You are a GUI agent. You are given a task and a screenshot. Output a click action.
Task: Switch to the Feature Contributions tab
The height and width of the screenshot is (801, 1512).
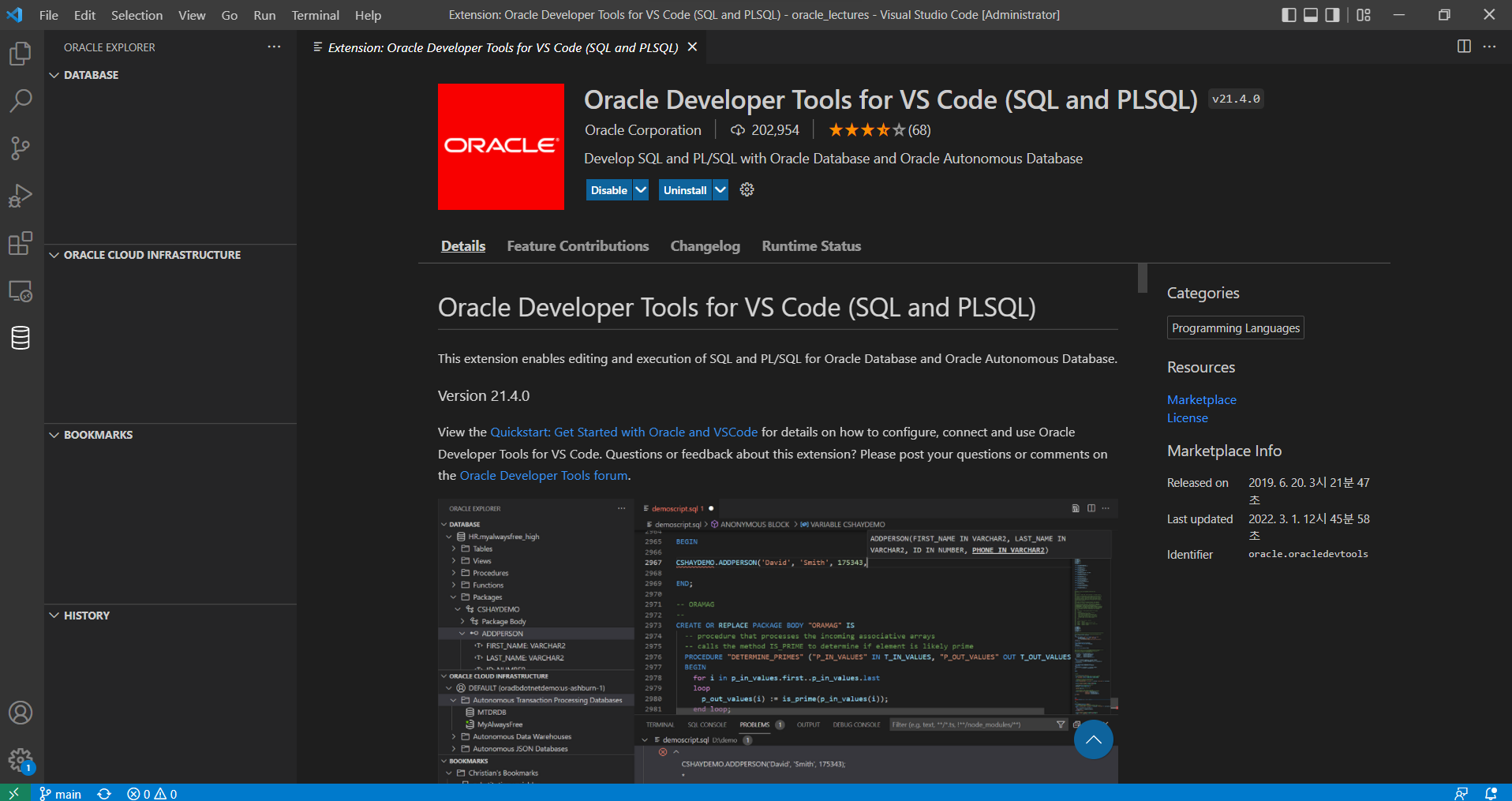pos(578,246)
